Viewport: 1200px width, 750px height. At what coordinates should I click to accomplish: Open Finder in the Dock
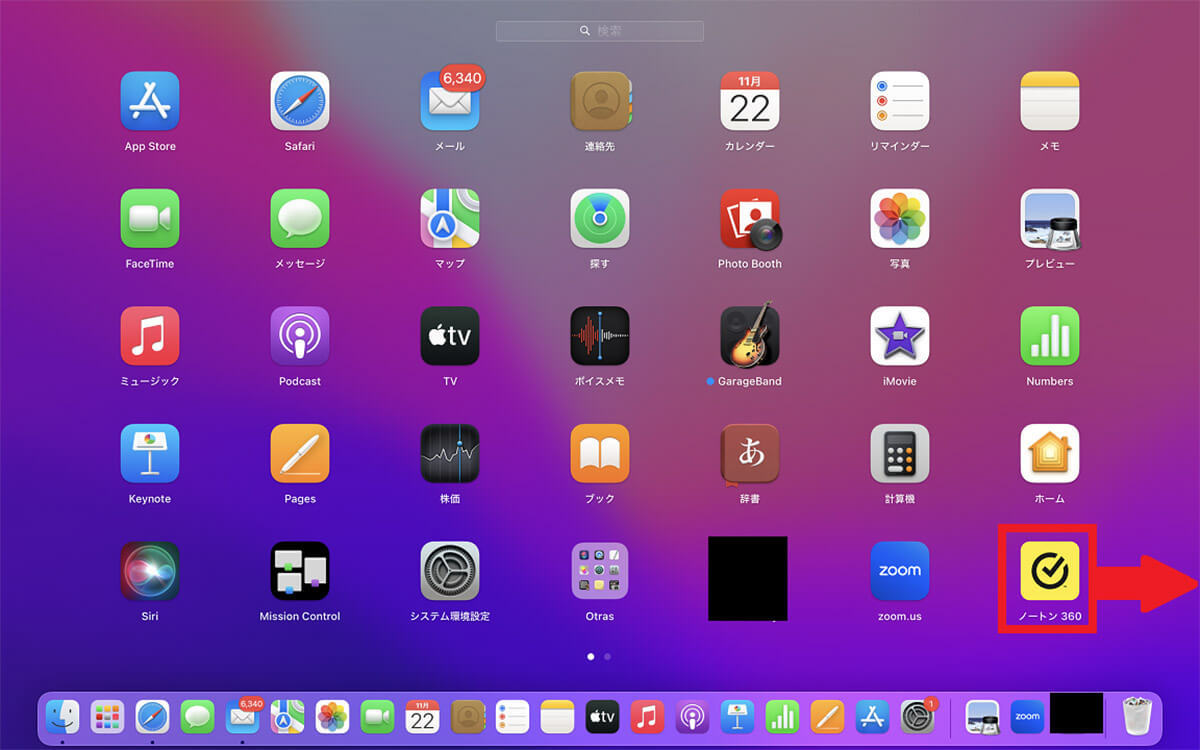(63, 716)
